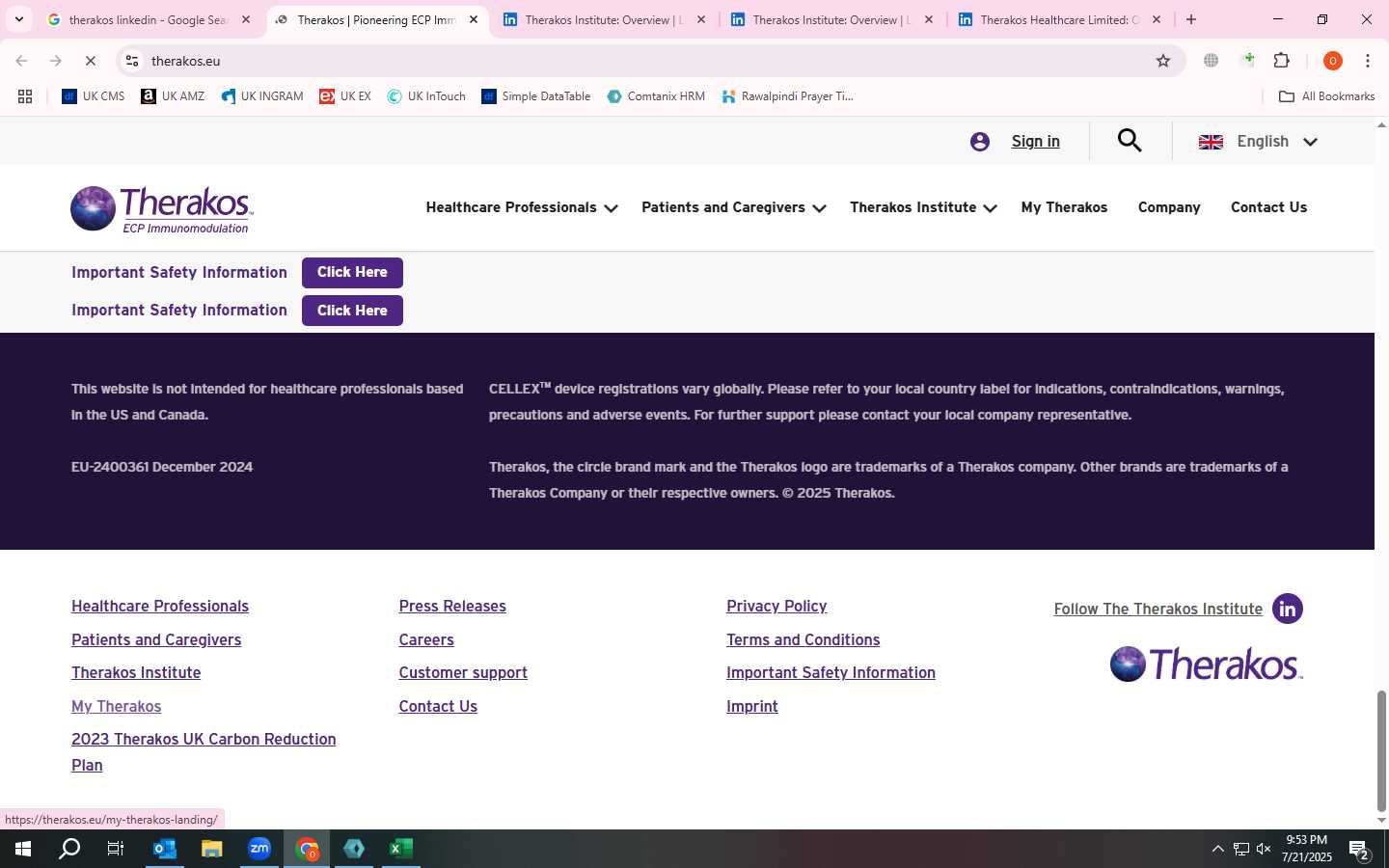
Task: Open the Imprint footer link
Action: click(x=752, y=707)
